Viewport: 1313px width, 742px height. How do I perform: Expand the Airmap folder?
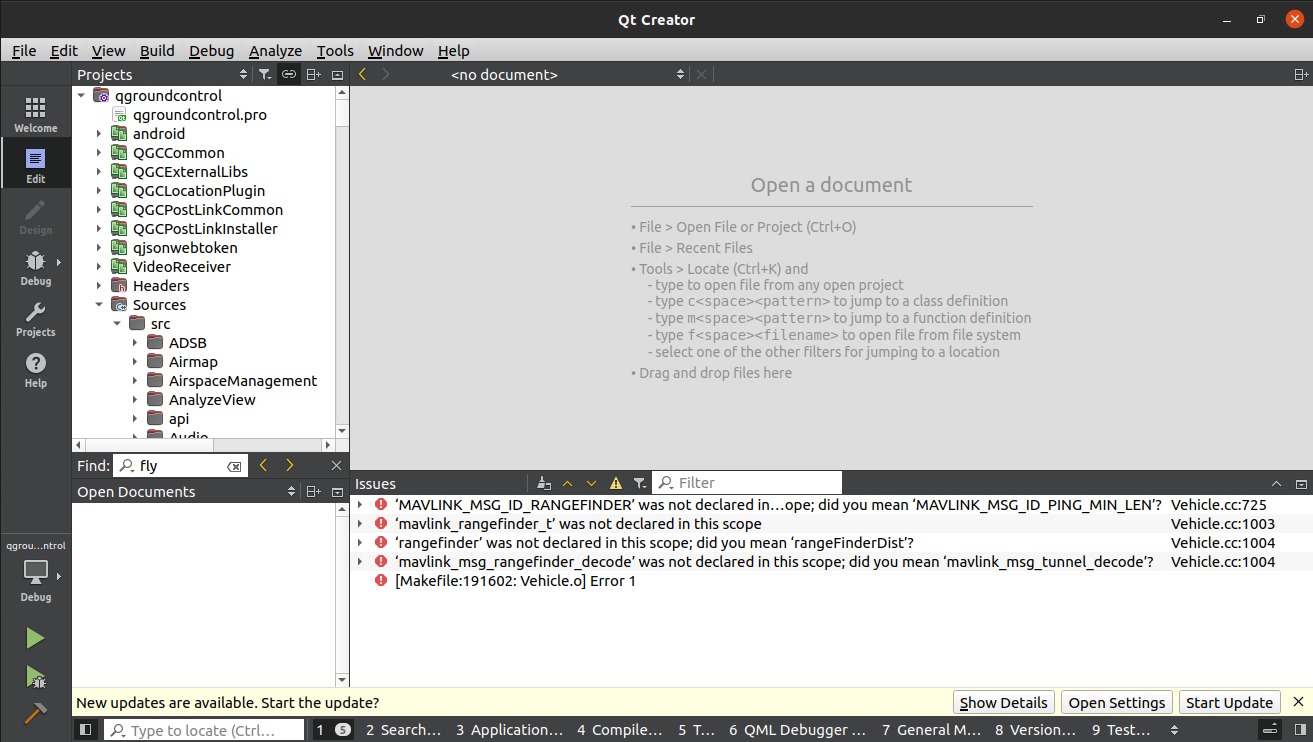click(x=135, y=361)
